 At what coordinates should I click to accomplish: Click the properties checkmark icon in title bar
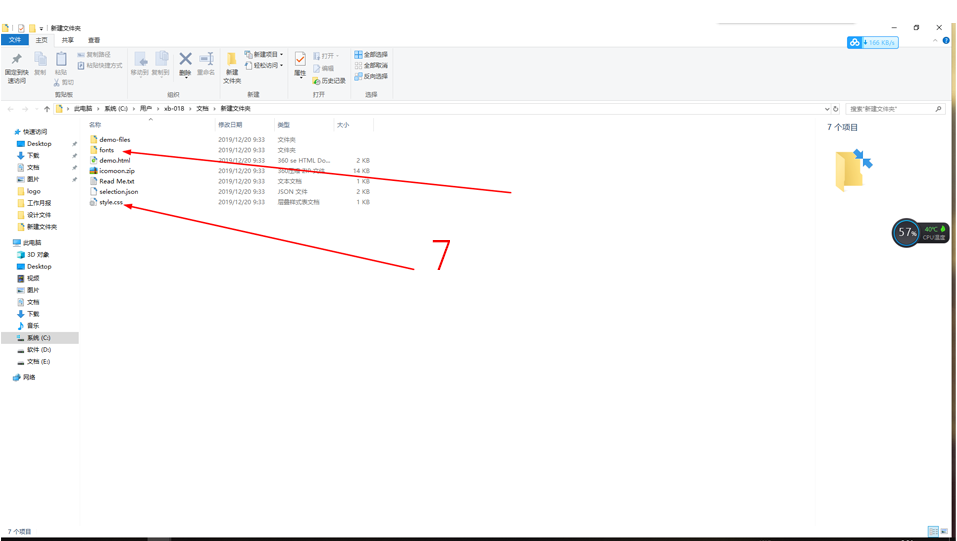[21, 28]
